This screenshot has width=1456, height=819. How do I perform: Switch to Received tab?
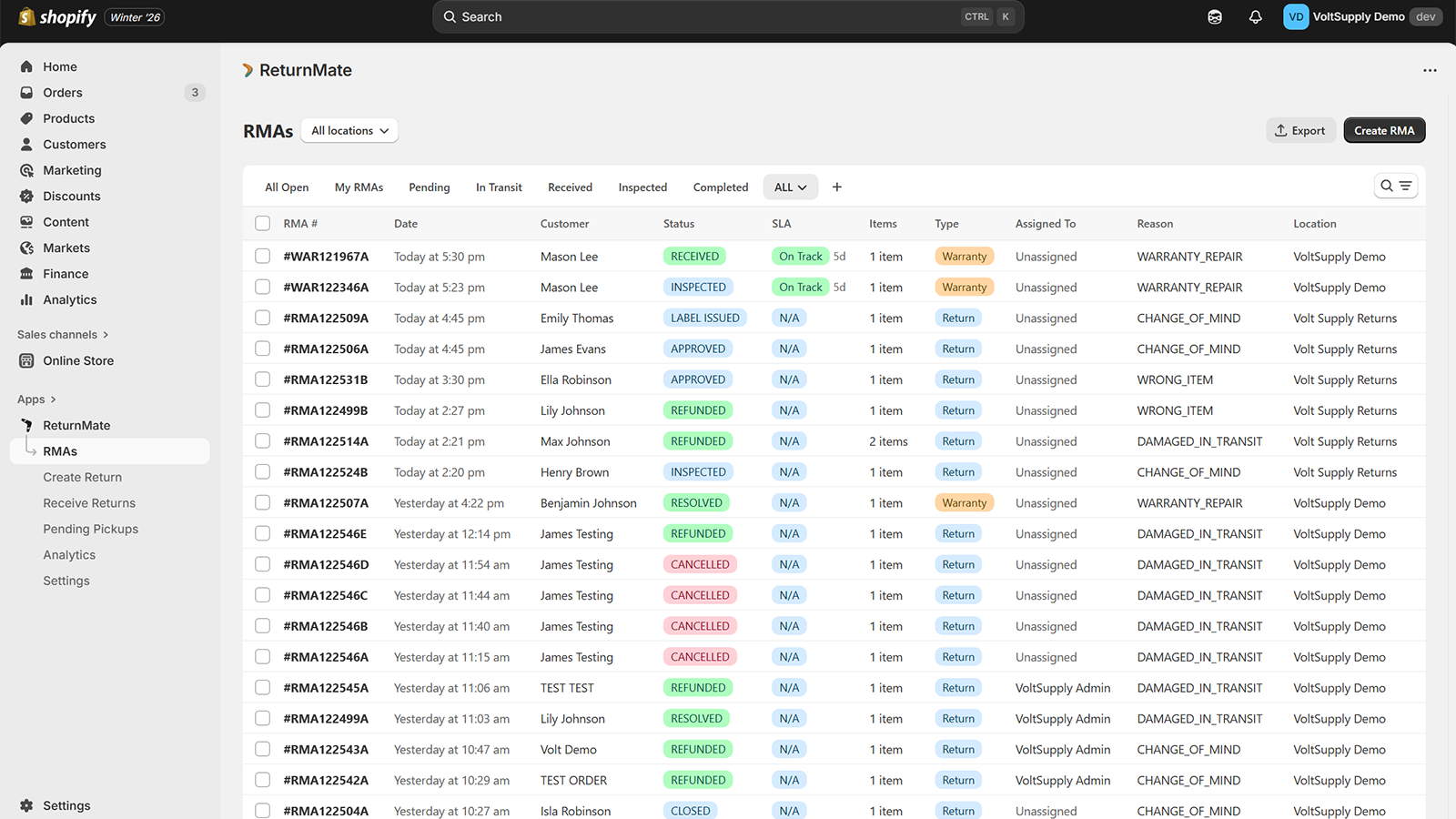[570, 187]
